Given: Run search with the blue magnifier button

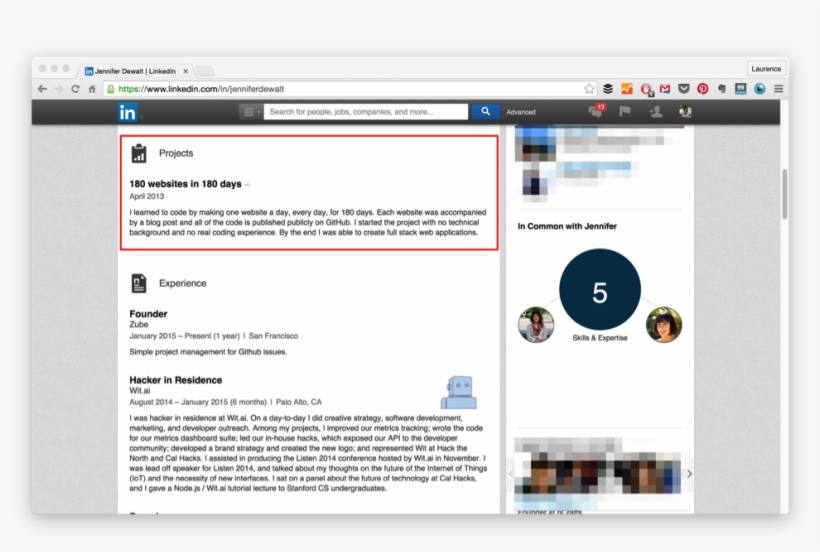Looking at the screenshot, I should point(485,111).
